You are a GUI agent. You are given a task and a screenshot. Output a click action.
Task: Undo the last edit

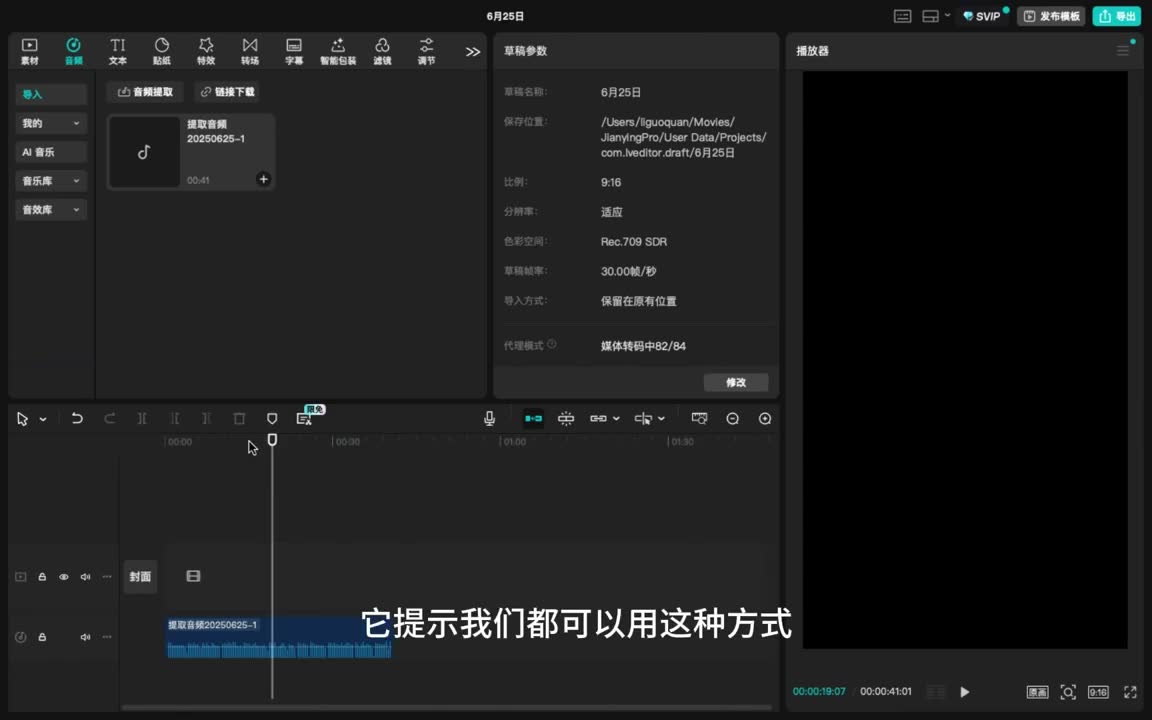[76, 418]
